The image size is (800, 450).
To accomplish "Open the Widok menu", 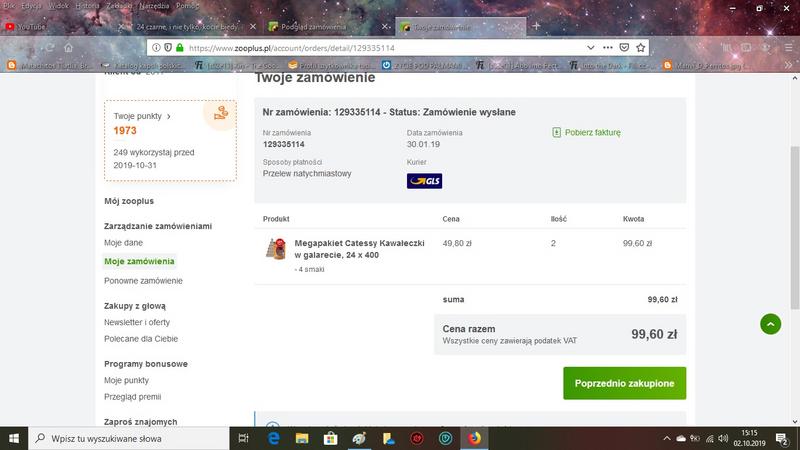I will tap(58, 6).
